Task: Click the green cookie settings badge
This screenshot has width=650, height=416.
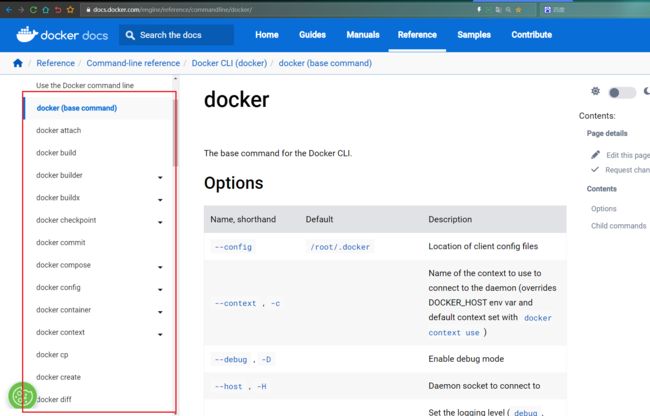Action: [x=22, y=396]
